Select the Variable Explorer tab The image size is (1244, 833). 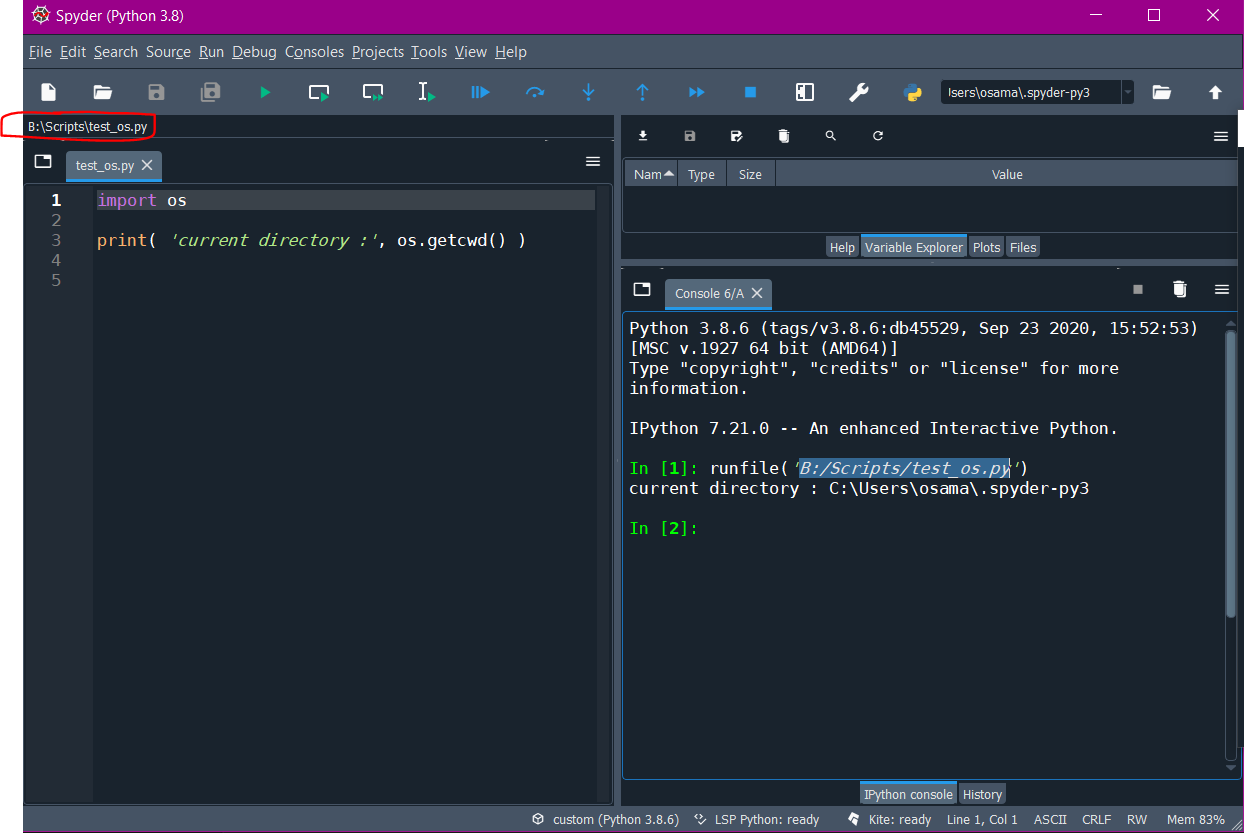tap(914, 247)
